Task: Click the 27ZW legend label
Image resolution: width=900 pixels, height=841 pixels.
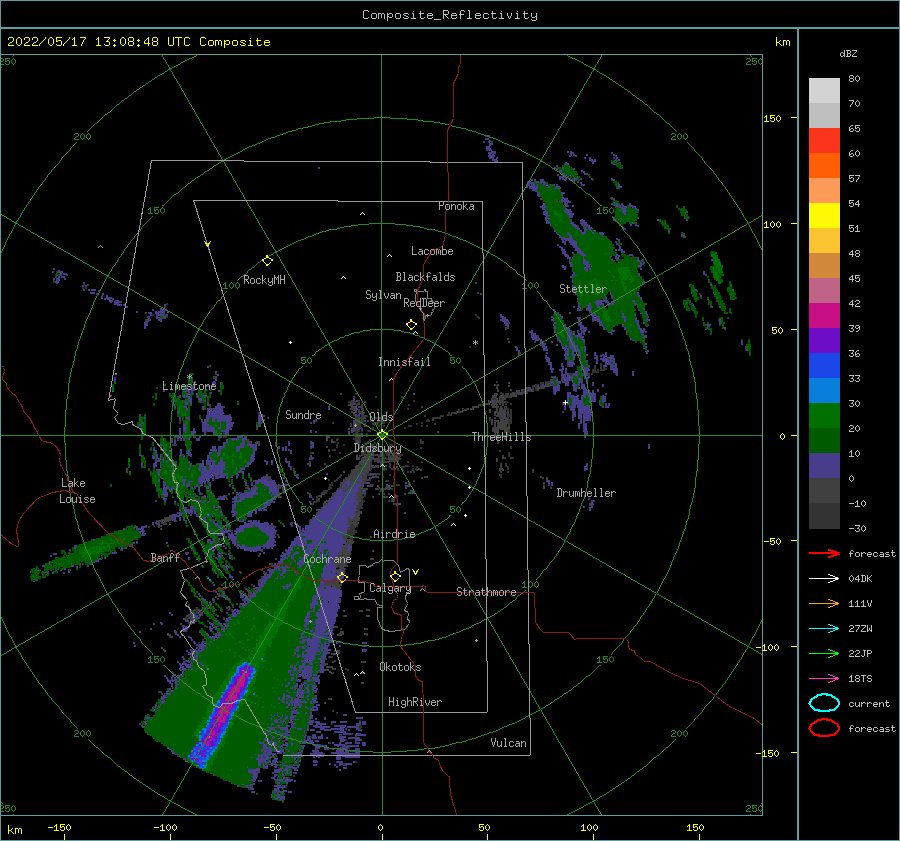Action: tap(860, 629)
